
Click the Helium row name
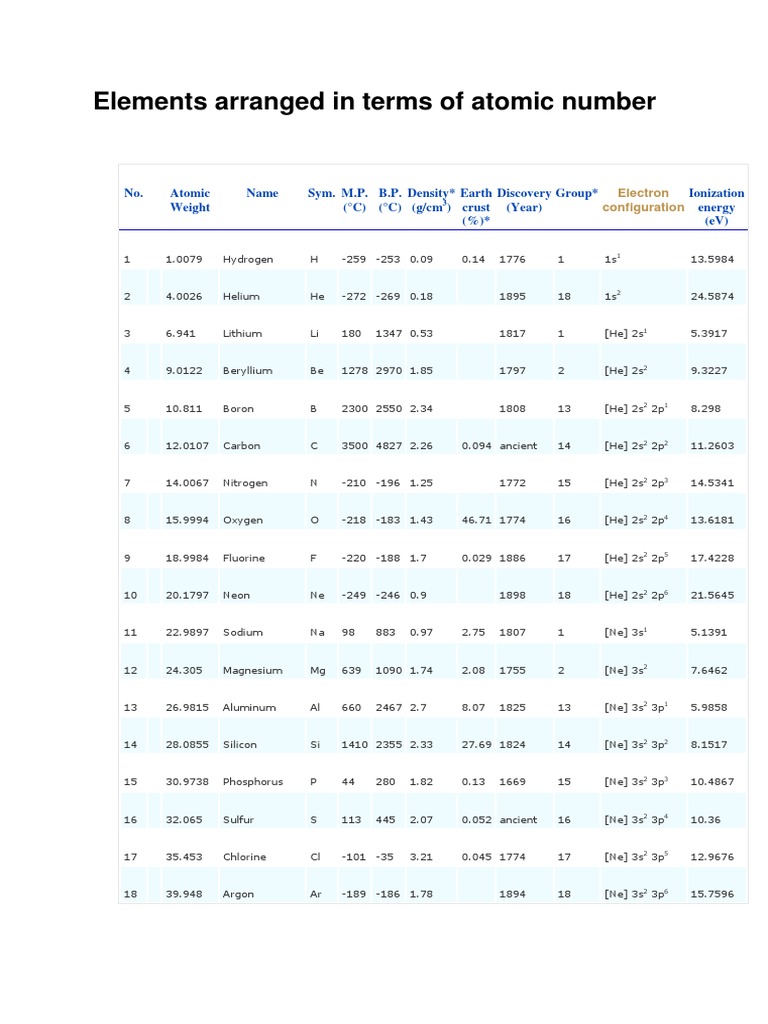pos(241,296)
